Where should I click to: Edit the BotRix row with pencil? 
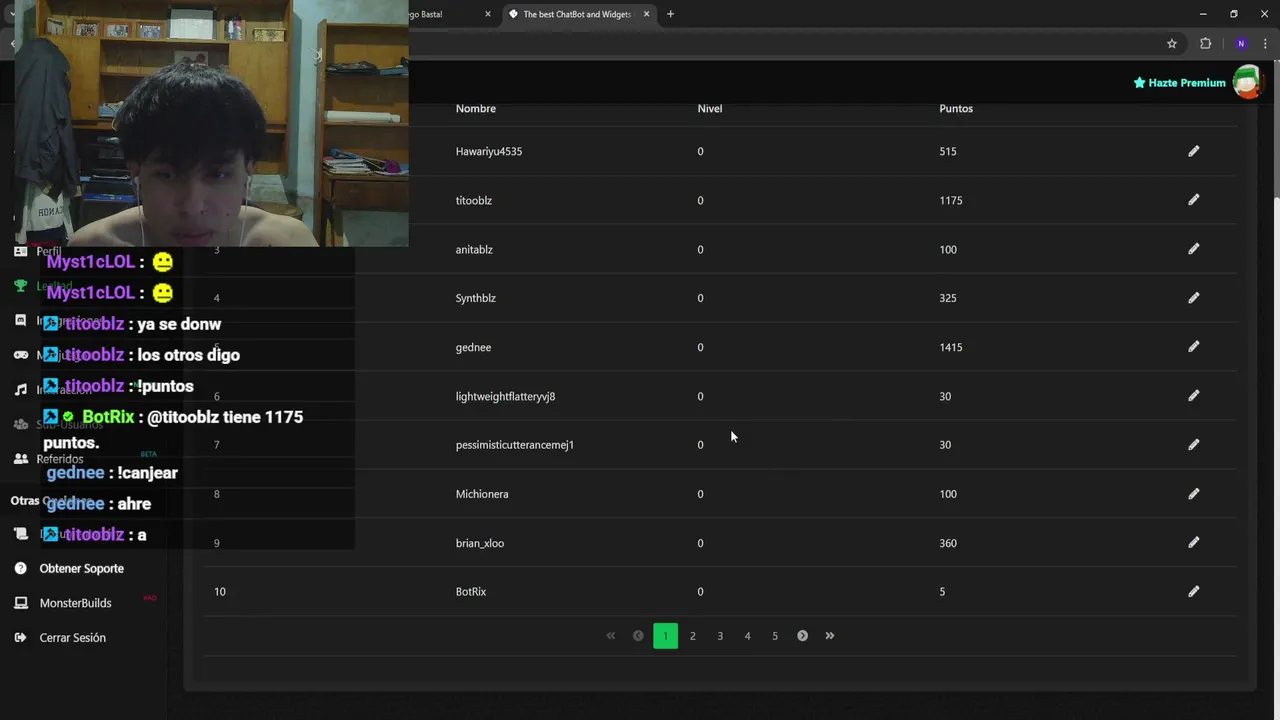click(1193, 592)
